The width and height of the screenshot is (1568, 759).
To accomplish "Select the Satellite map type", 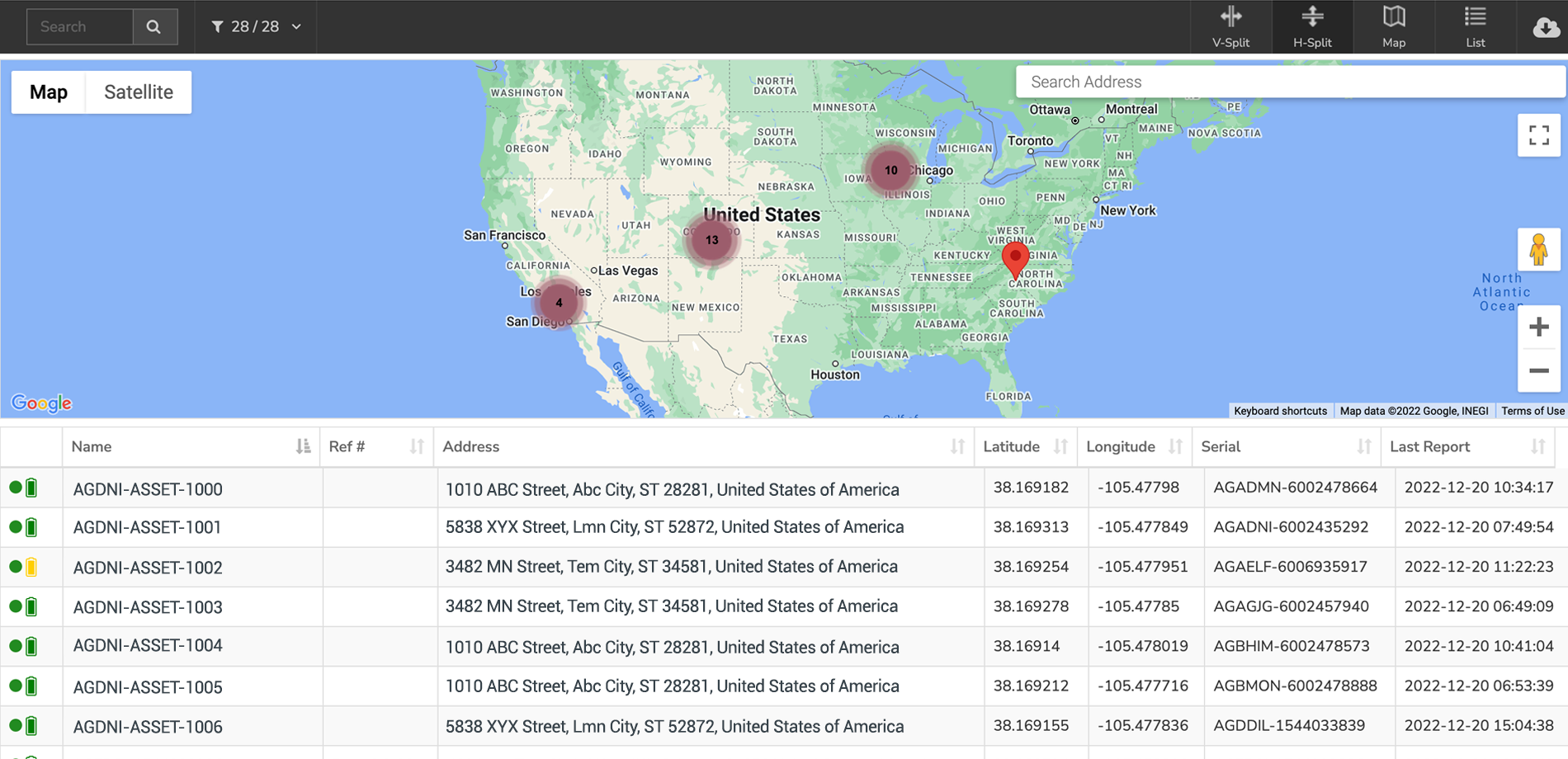I will click(139, 92).
